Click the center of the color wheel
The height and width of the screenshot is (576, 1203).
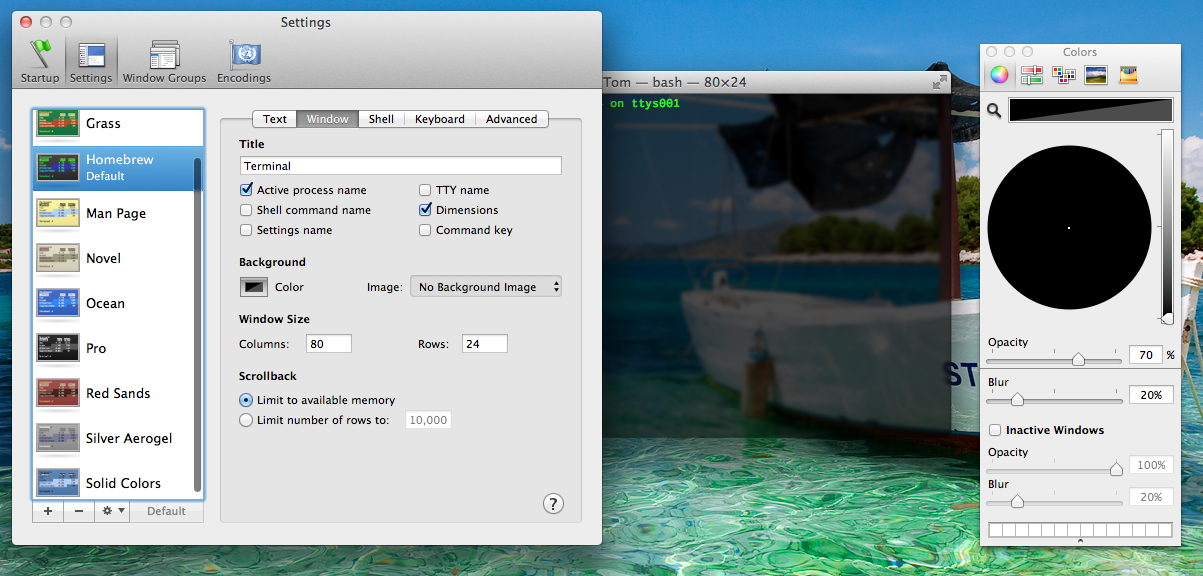click(1069, 228)
